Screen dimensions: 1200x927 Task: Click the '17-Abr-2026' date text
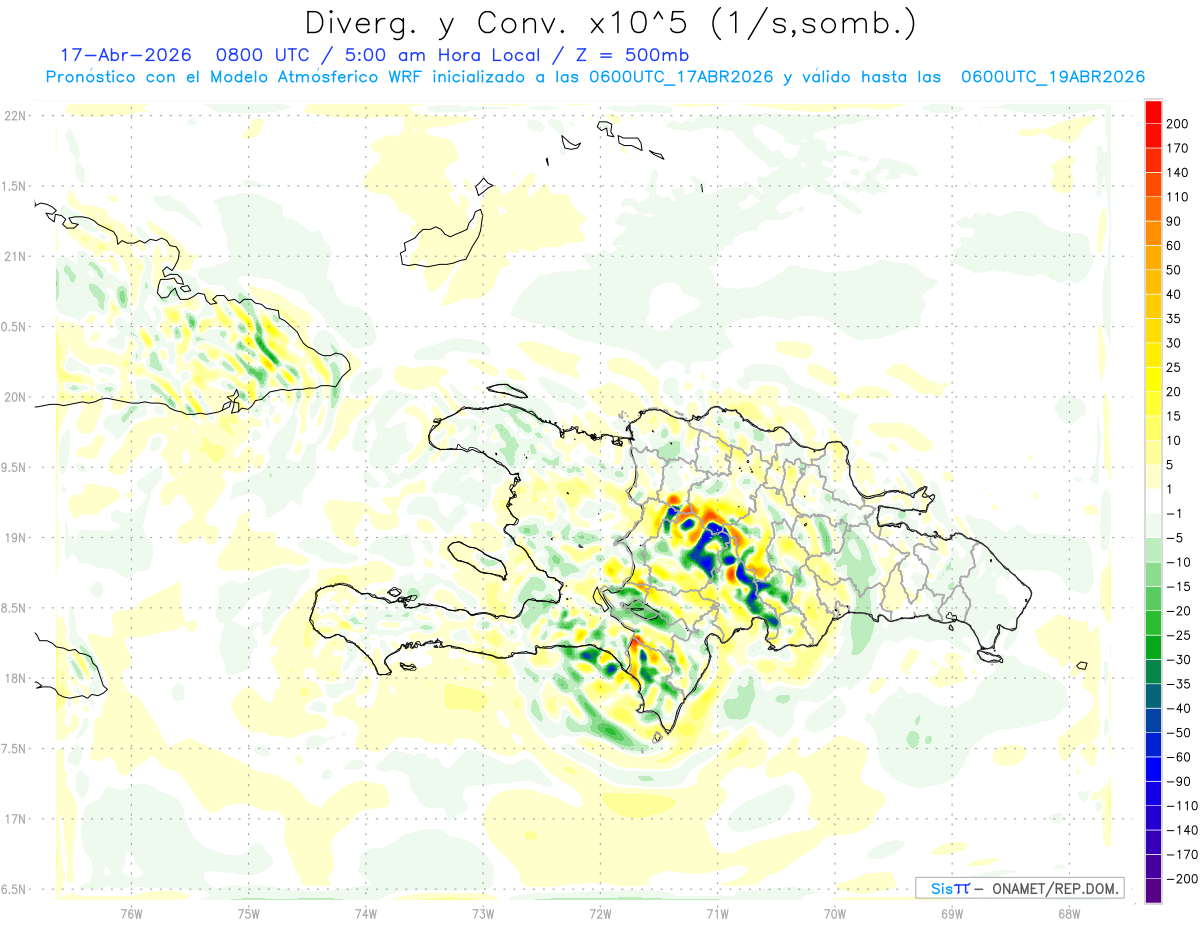coord(126,54)
